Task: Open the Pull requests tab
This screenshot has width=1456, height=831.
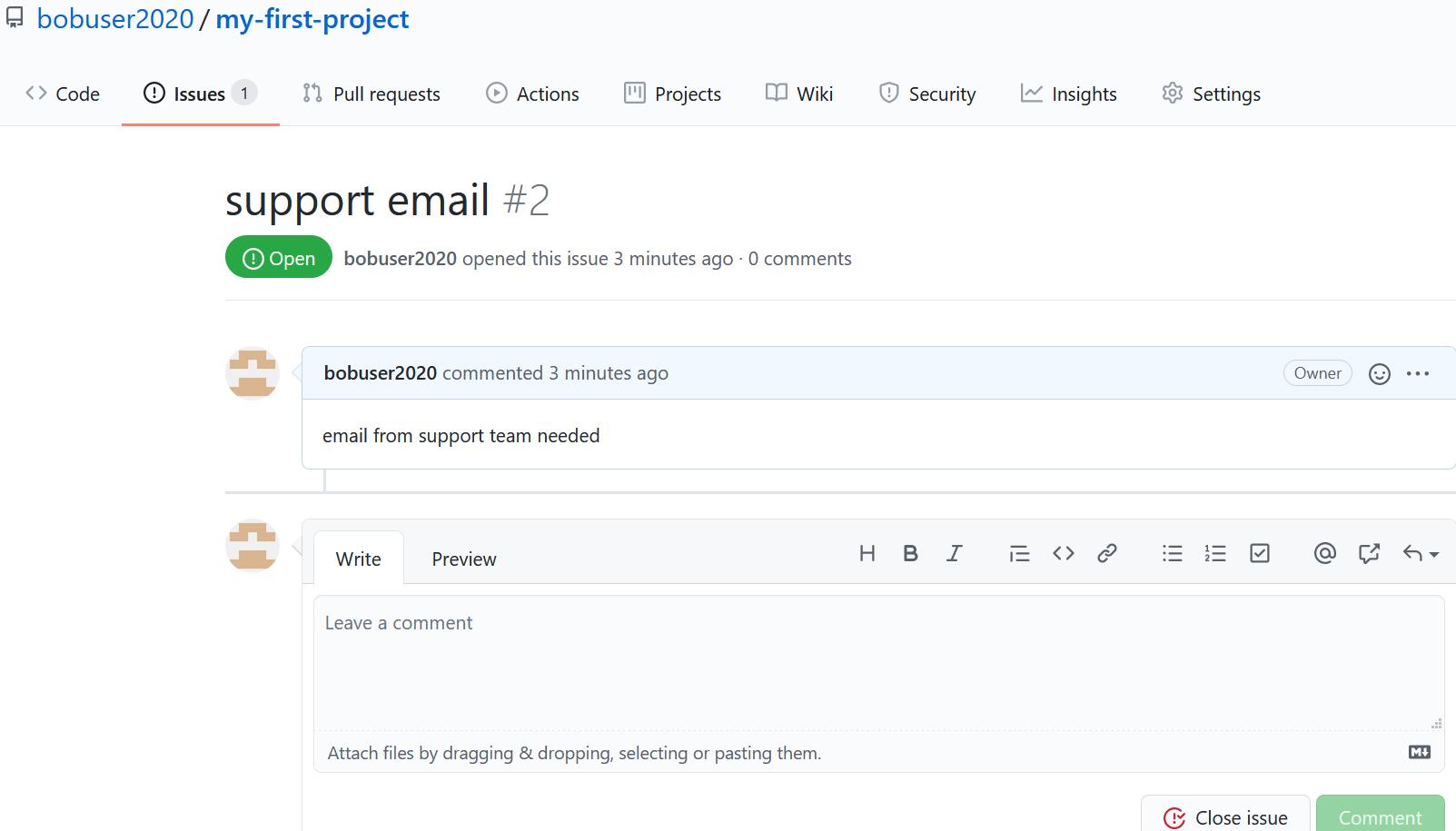Action: coord(371,94)
